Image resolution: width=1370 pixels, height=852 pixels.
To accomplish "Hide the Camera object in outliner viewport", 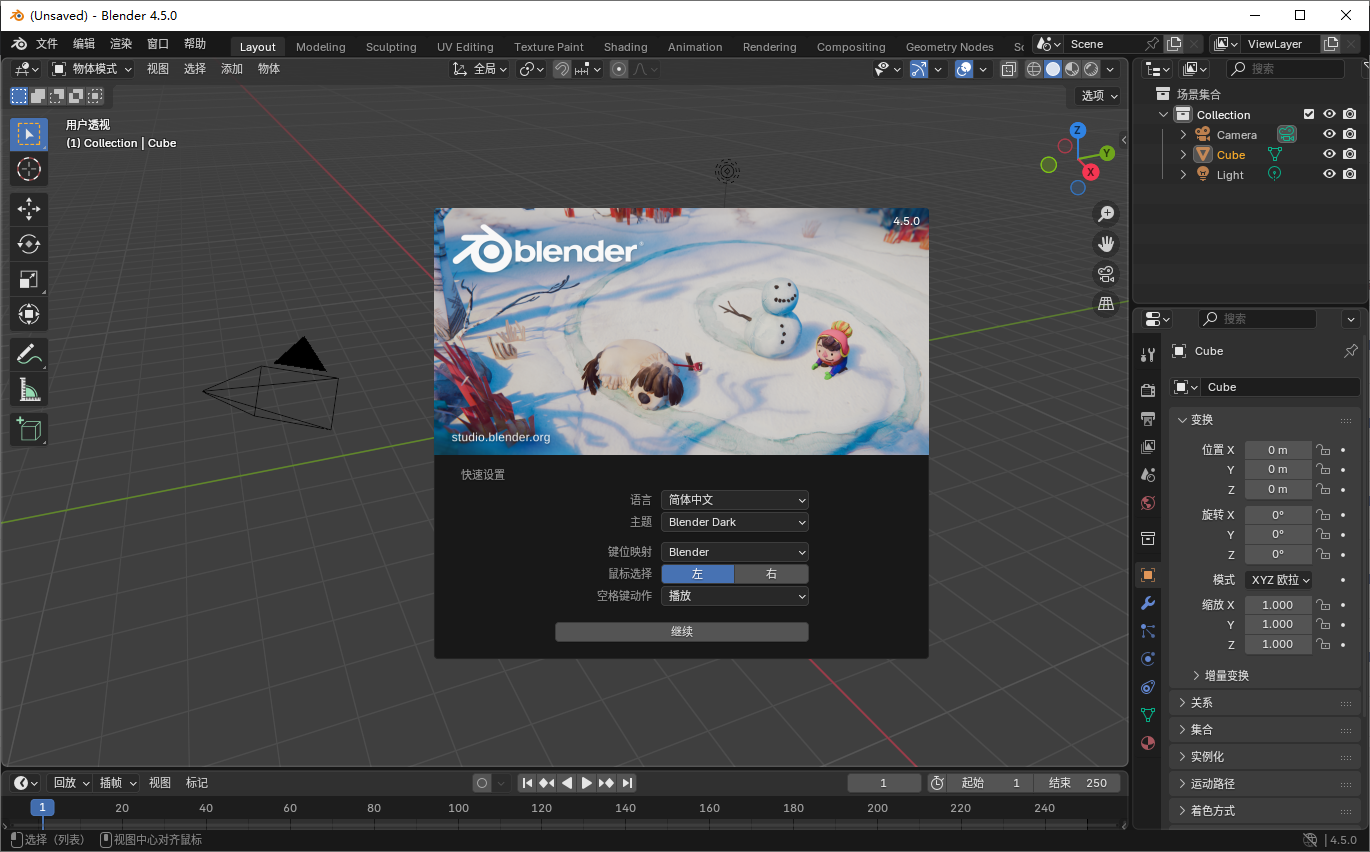I will coord(1329,135).
